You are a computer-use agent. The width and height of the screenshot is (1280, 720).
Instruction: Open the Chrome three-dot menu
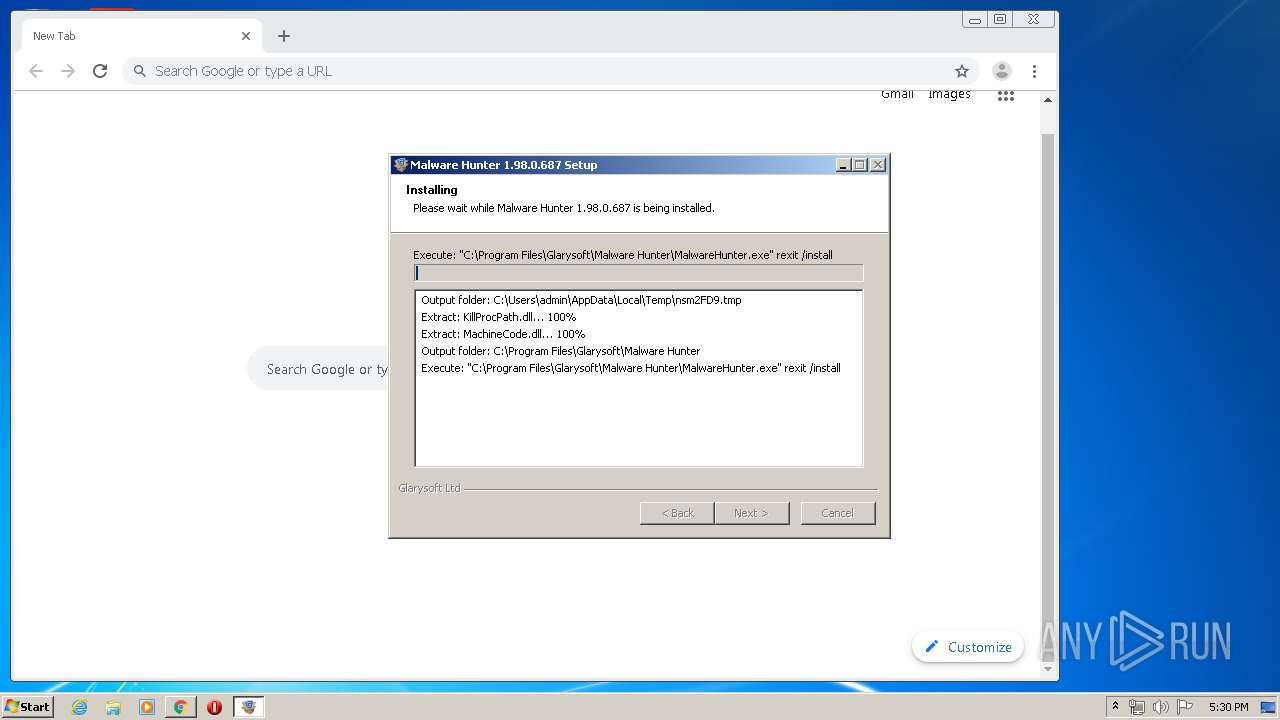(x=1034, y=71)
